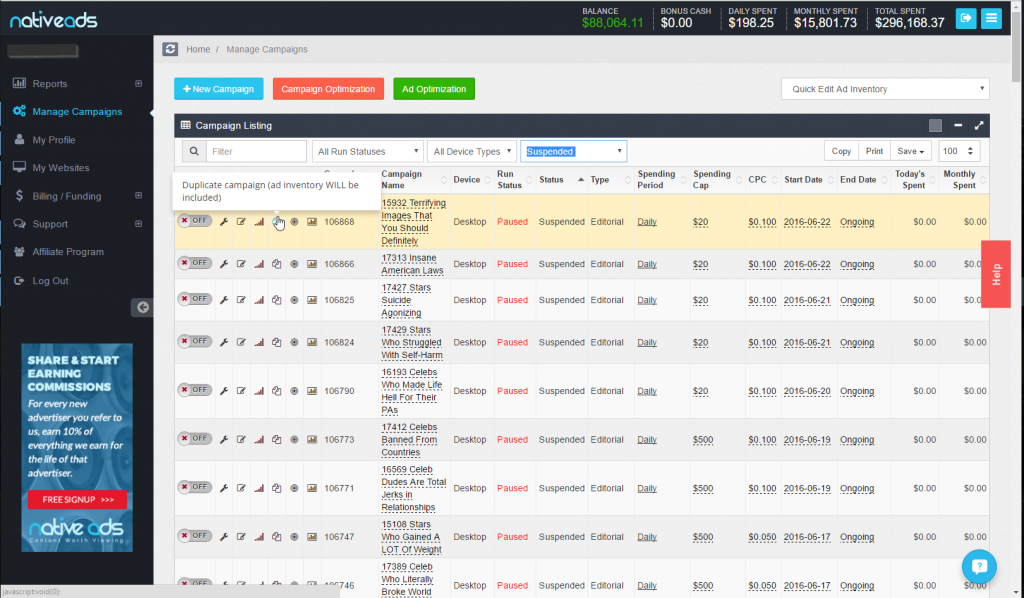Expand the plus icon beside Reports
The image size is (1024, 598).
point(138,84)
